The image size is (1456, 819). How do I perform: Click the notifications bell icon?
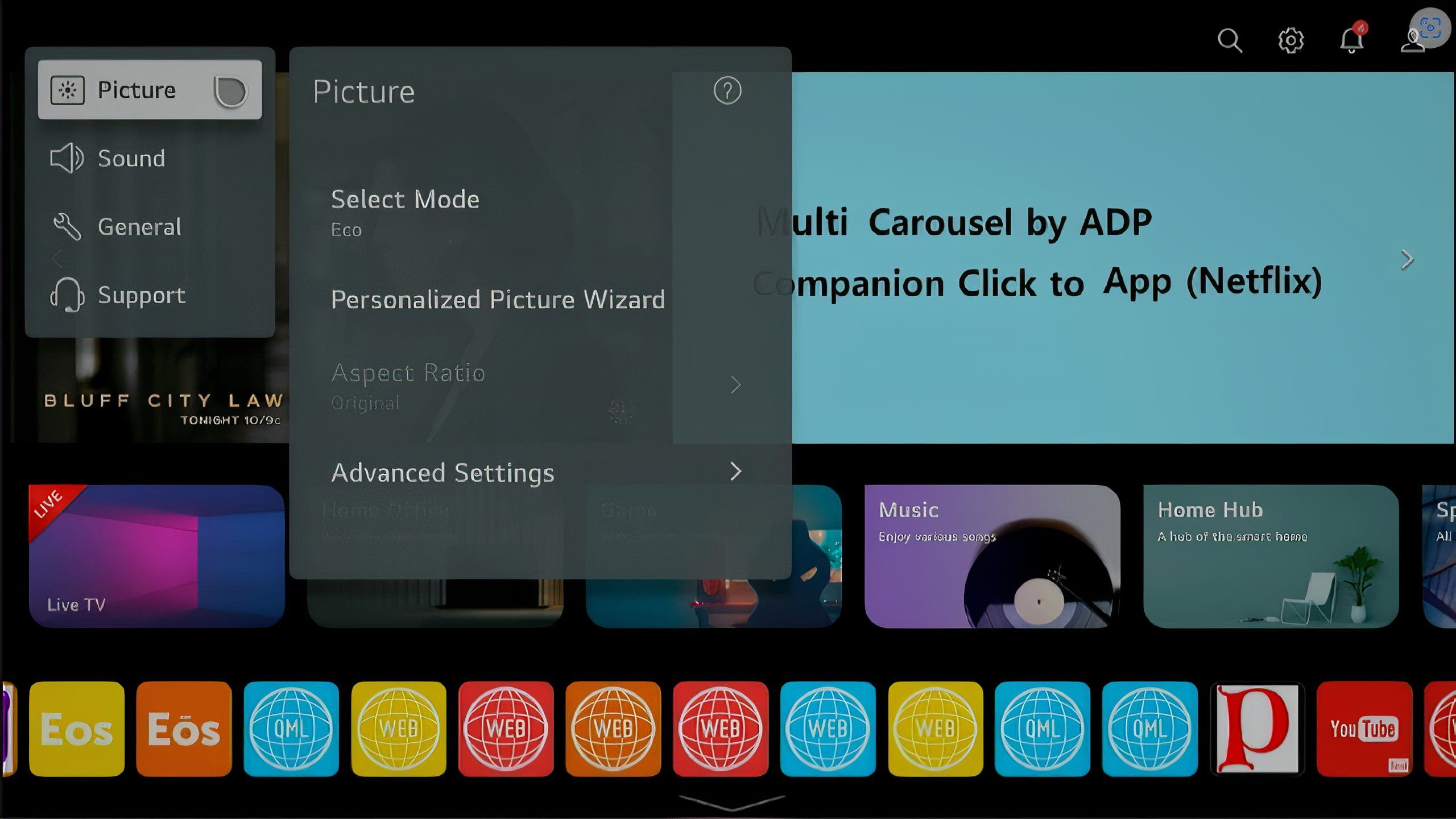(x=1352, y=40)
